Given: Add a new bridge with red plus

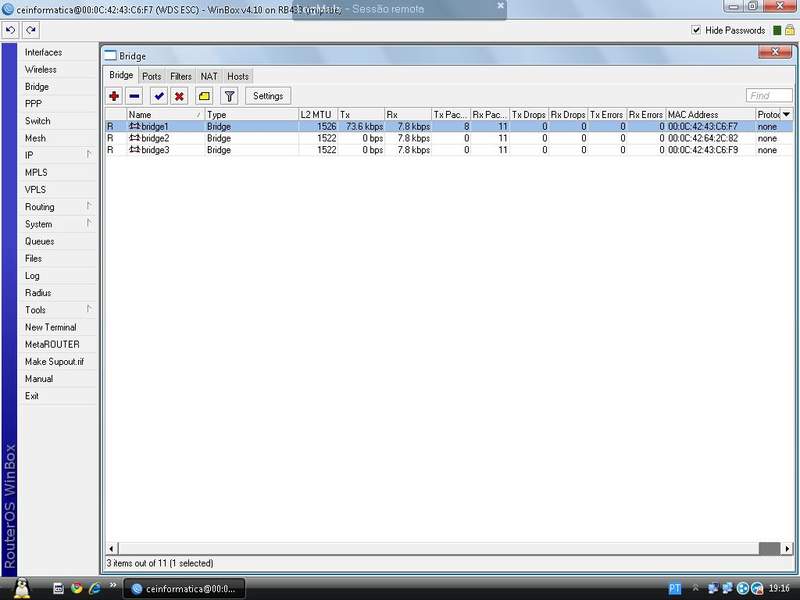Looking at the screenshot, I should 114,96.
